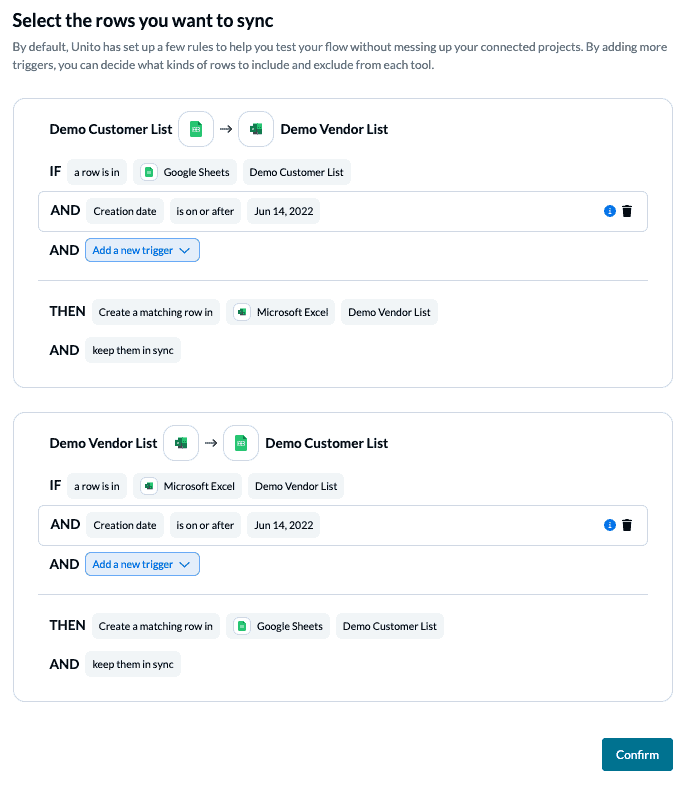Click Google Sheets icon beside bottom Demo Customer List heading

(241, 443)
